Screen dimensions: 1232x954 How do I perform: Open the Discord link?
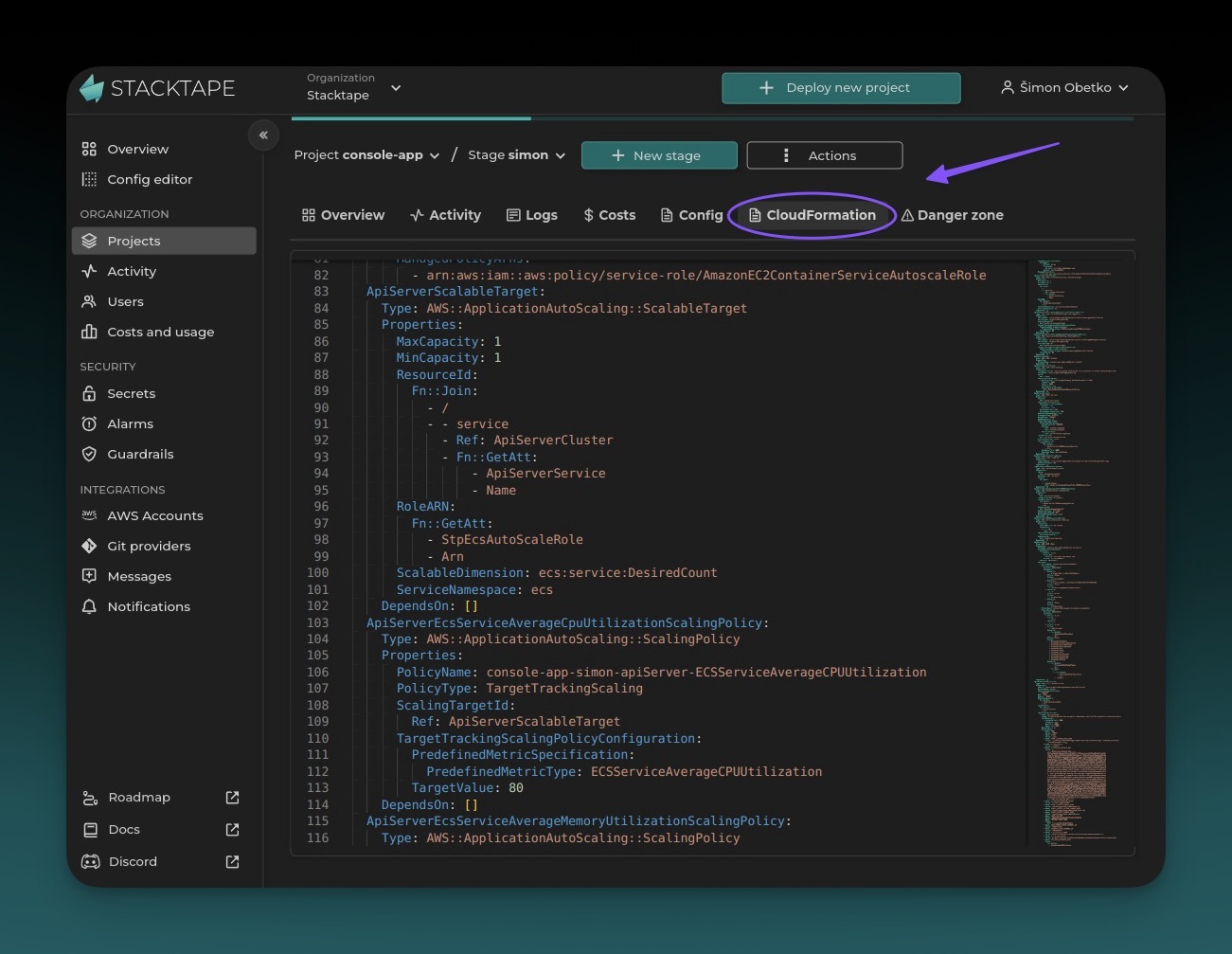pyautogui.click(x=133, y=861)
